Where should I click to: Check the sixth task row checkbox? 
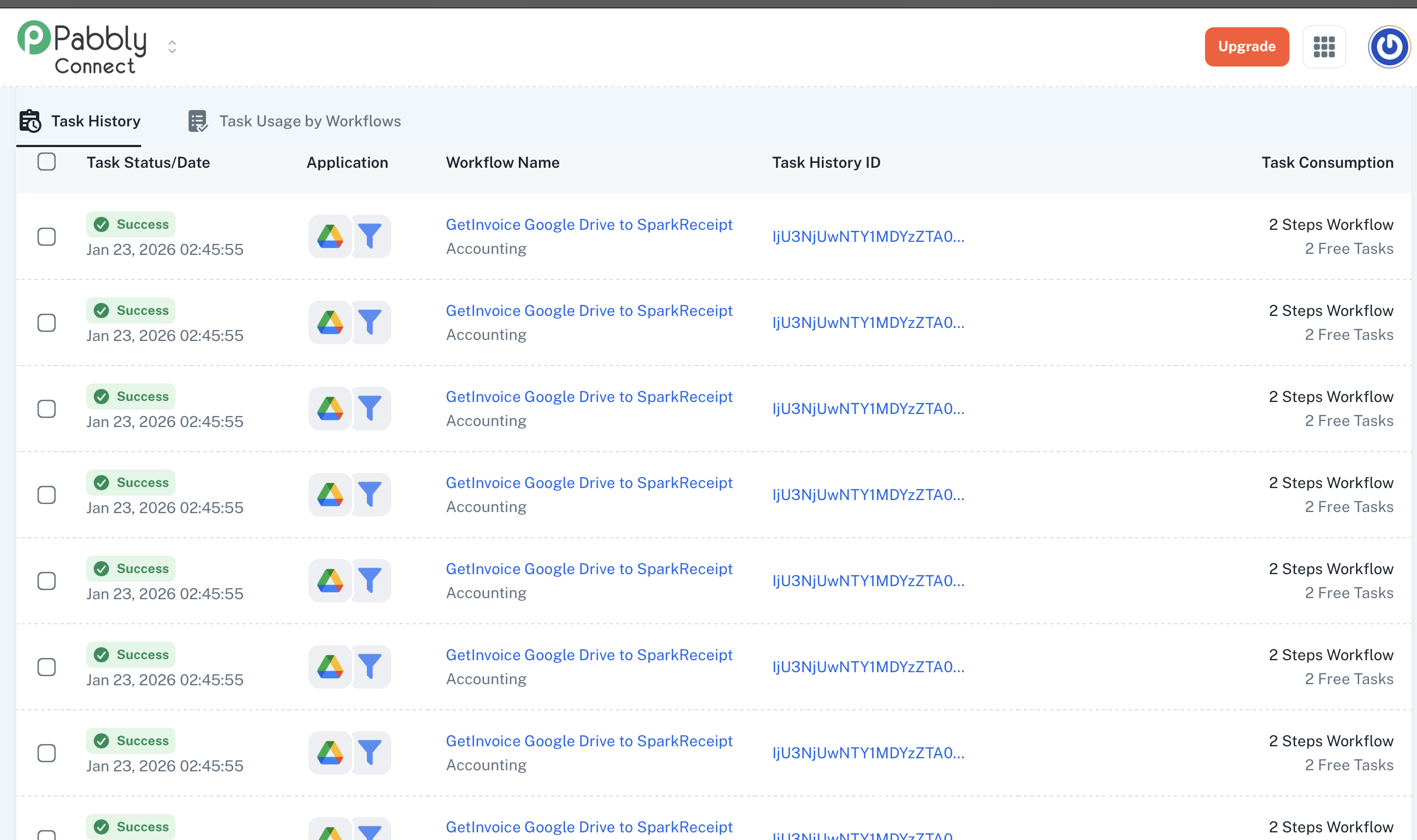click(46, 667)
